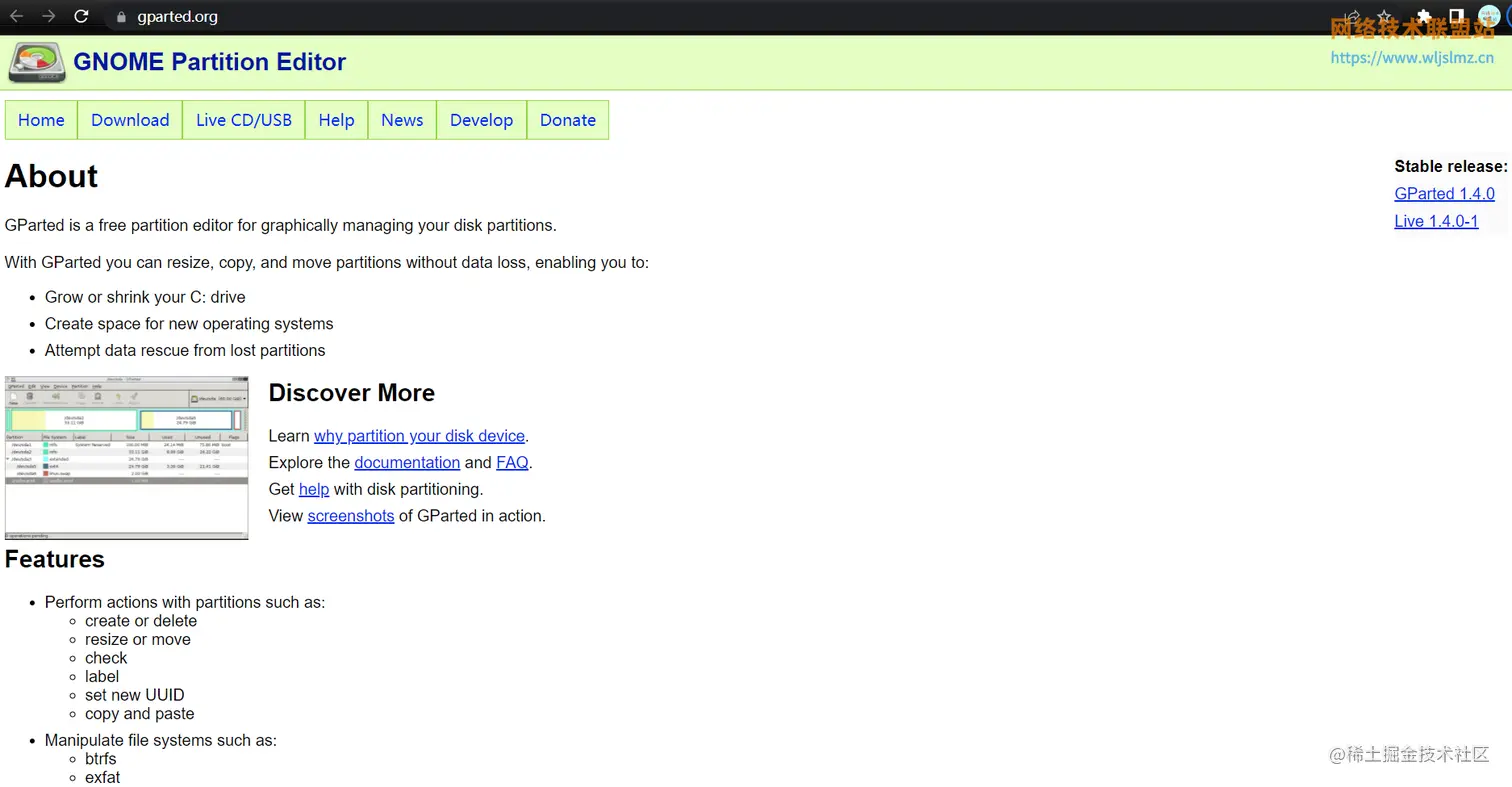Viewport: 1512px width, 787px height.
Task: Click the 'label' list item
Action: 102,677
